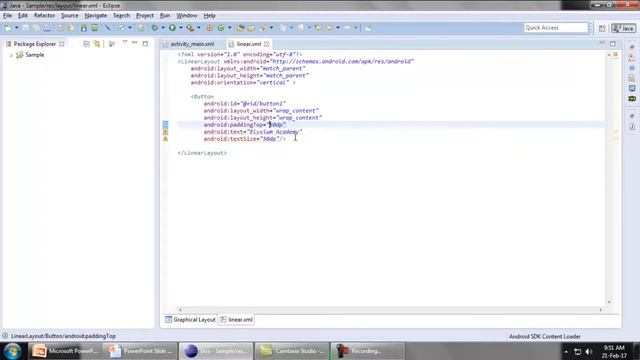Screen dimensions: 640x360
Task: Select the Java perspective button
Action: pyautogui.click(x=623, y=28)
